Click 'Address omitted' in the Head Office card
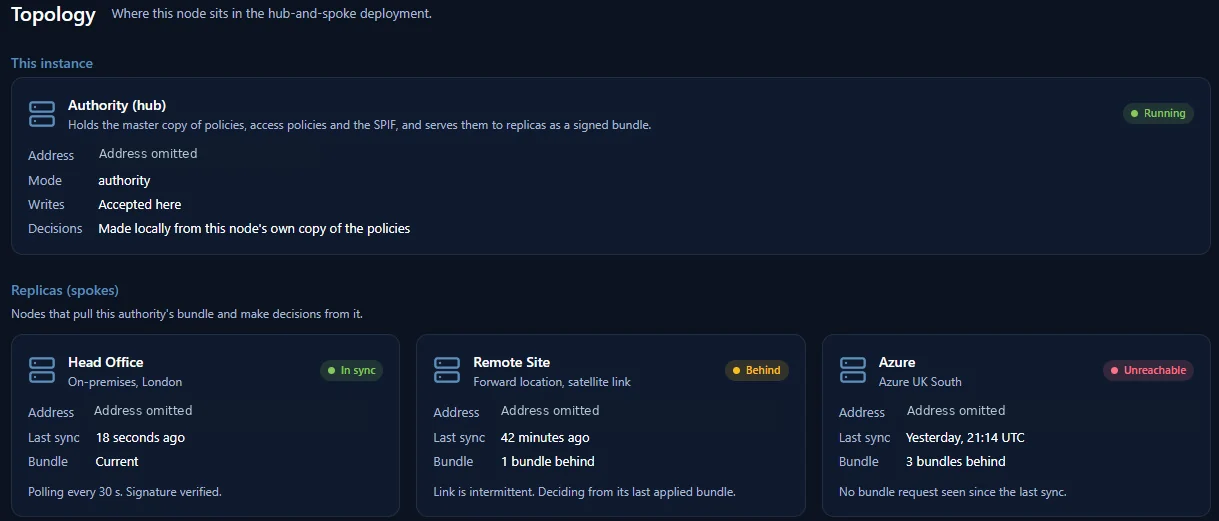This screenshot has height=521, width=1219. pos(143,411)
